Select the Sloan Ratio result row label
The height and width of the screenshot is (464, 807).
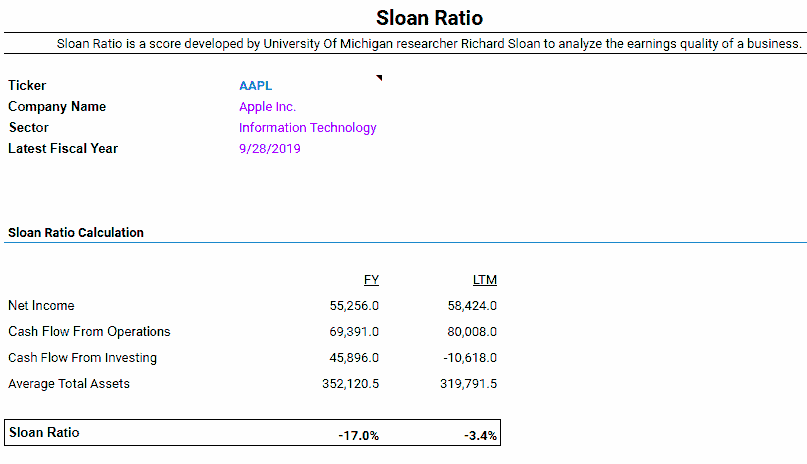pos(44,433)
